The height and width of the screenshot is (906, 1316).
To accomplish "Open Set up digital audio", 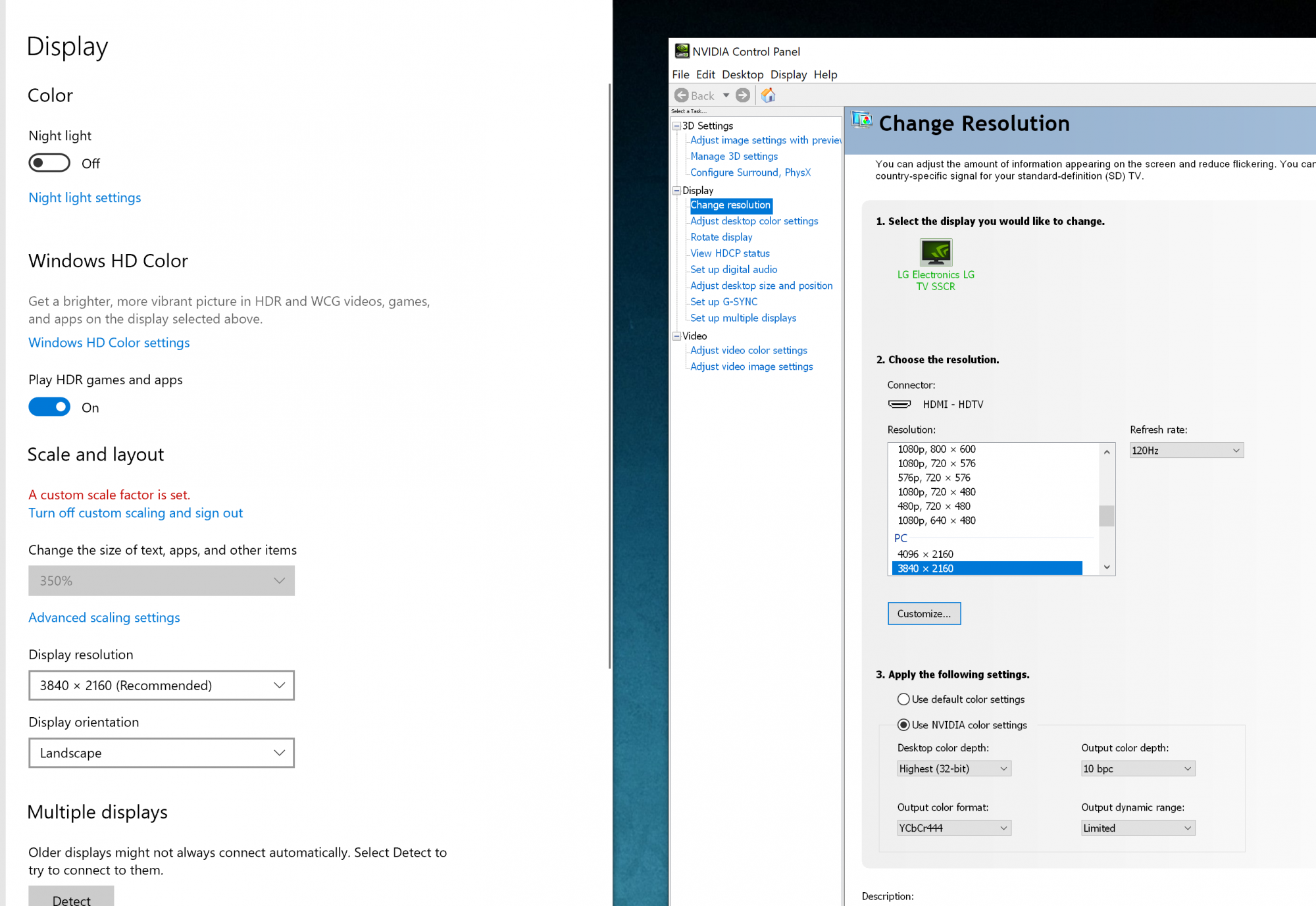I will click(x=734, y=269).
